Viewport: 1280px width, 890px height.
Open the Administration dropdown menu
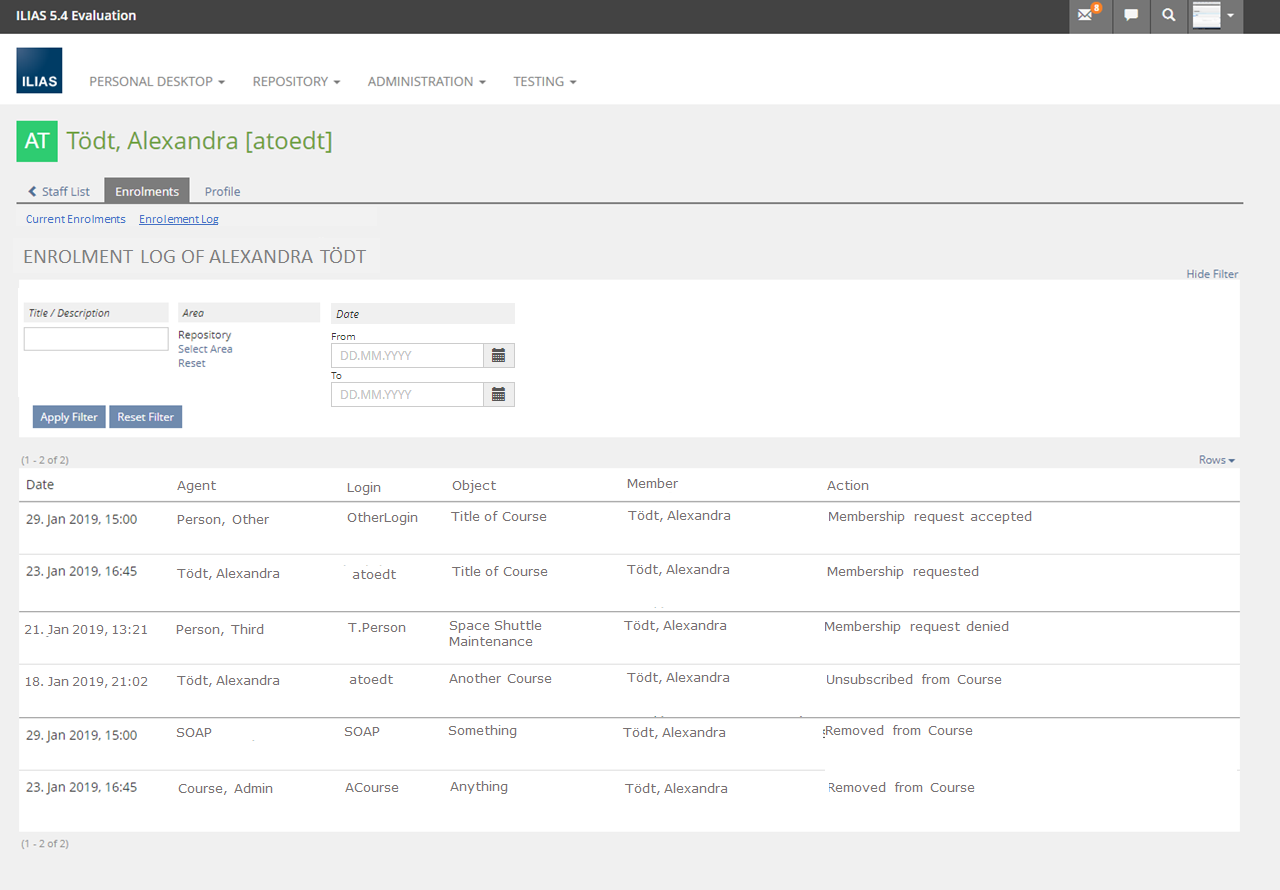(x=426, y=82)
